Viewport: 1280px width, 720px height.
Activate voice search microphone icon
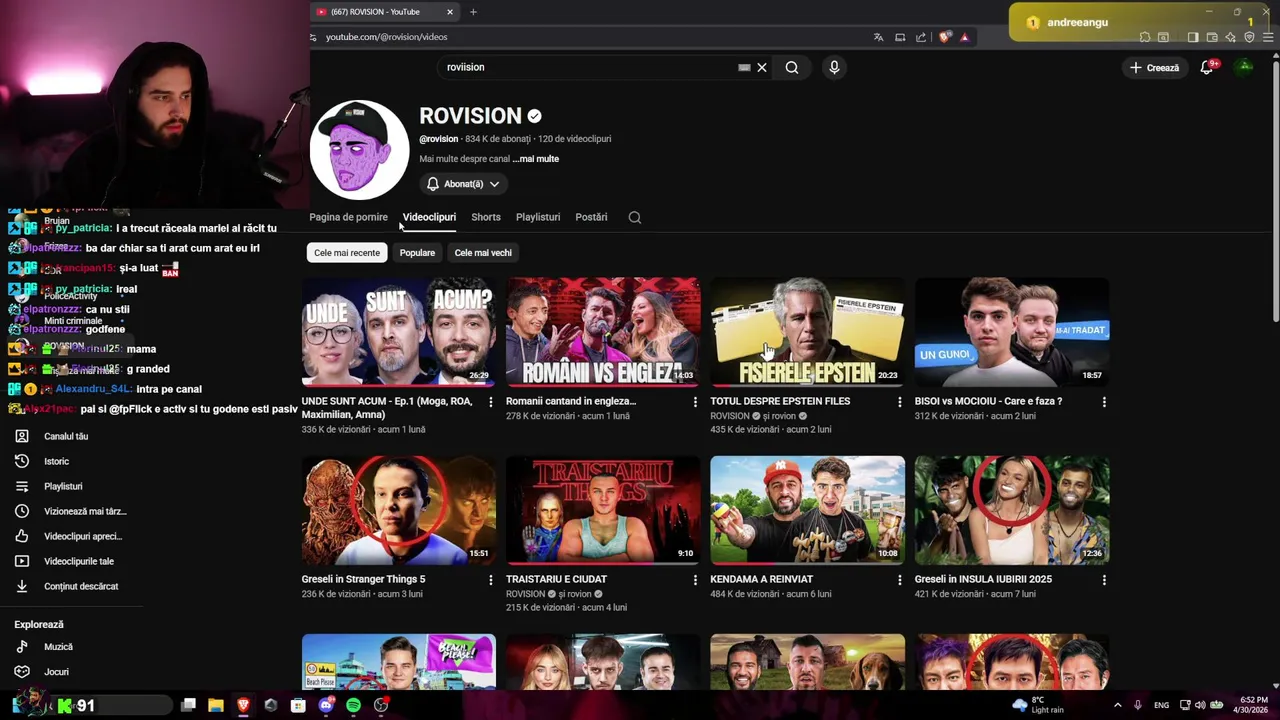[x=834, y=67]
